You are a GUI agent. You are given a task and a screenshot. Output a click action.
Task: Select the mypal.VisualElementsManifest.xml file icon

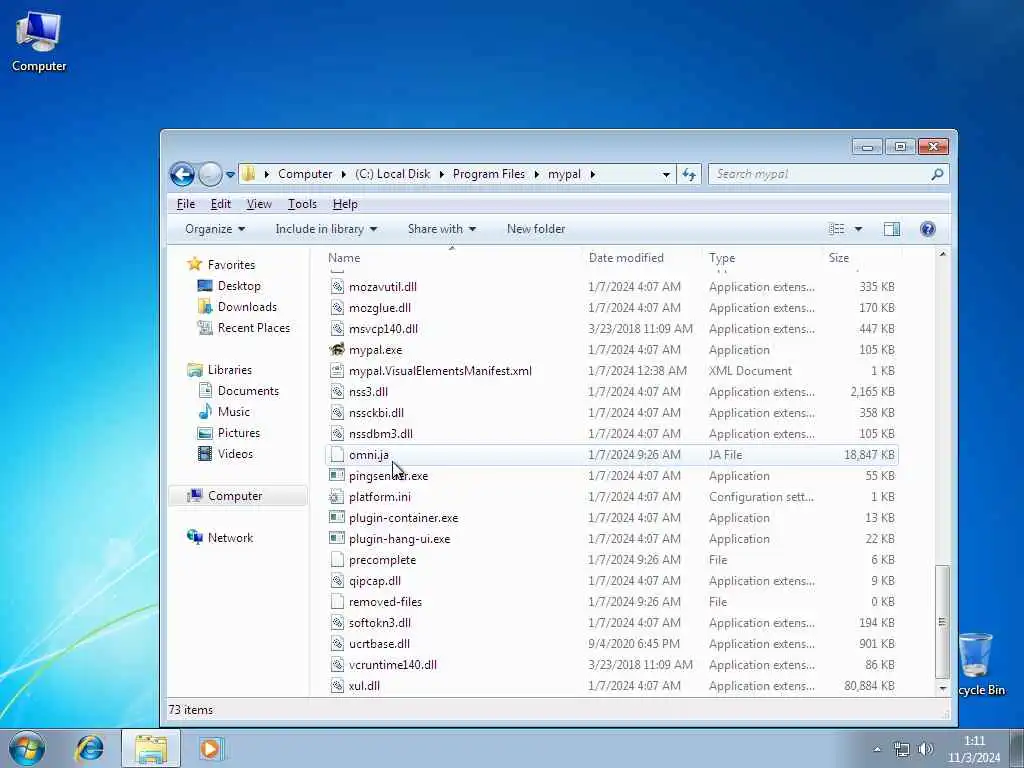point(337,370)
